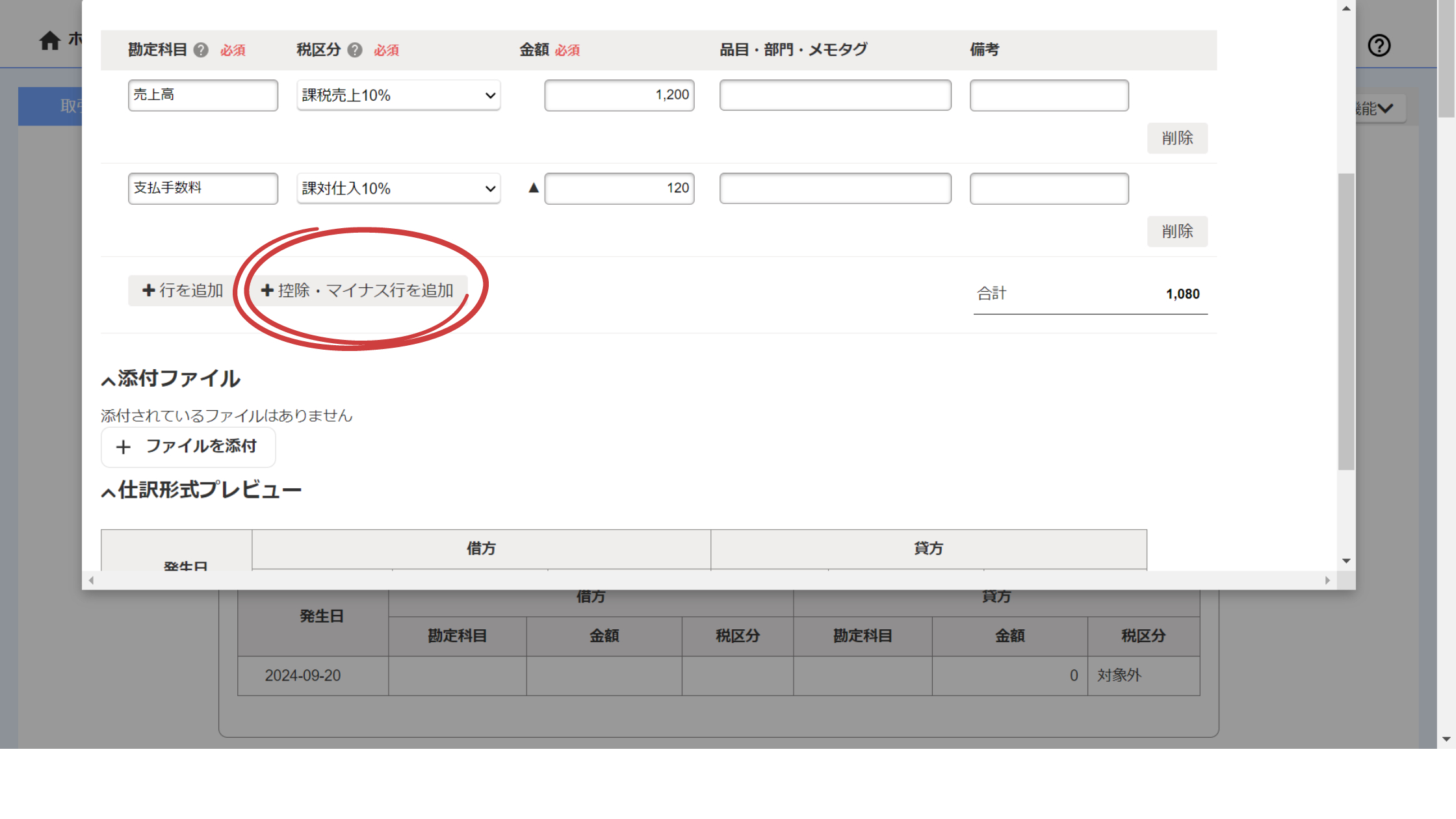Open the 課税売上10% tax category dropdown

tap(398, 95)
